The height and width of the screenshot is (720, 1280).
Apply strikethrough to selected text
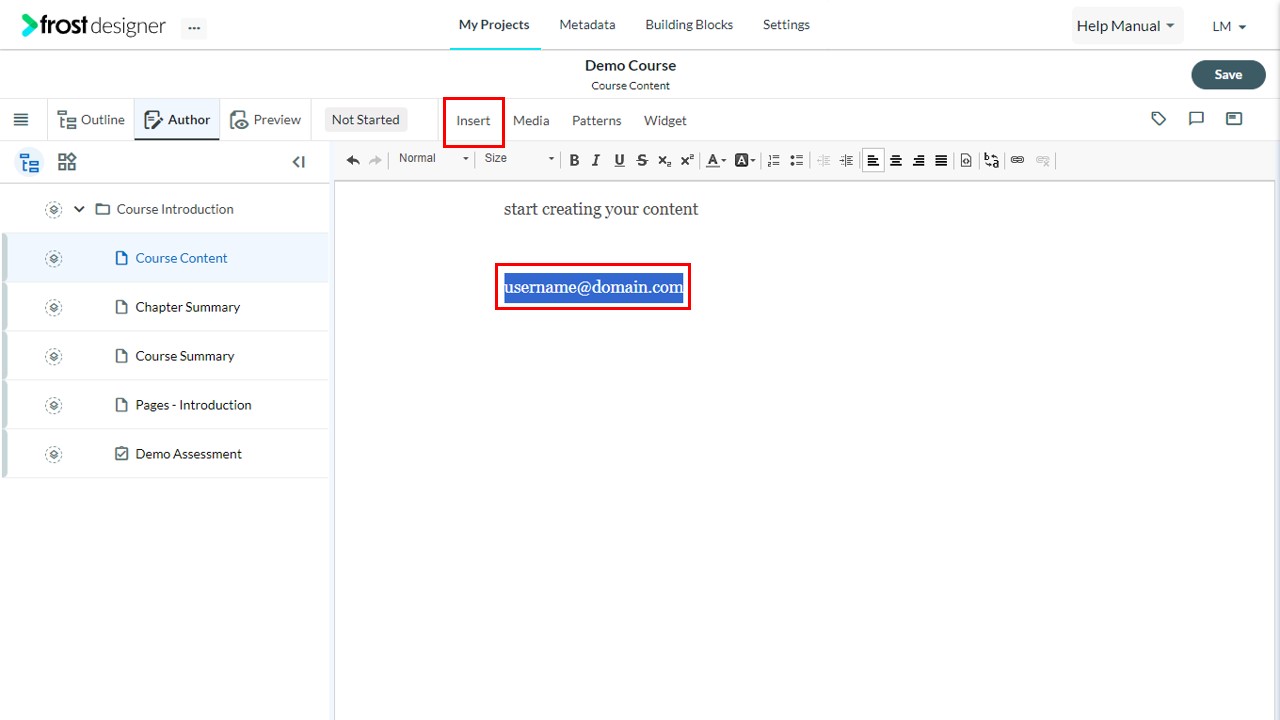point(642,160)
